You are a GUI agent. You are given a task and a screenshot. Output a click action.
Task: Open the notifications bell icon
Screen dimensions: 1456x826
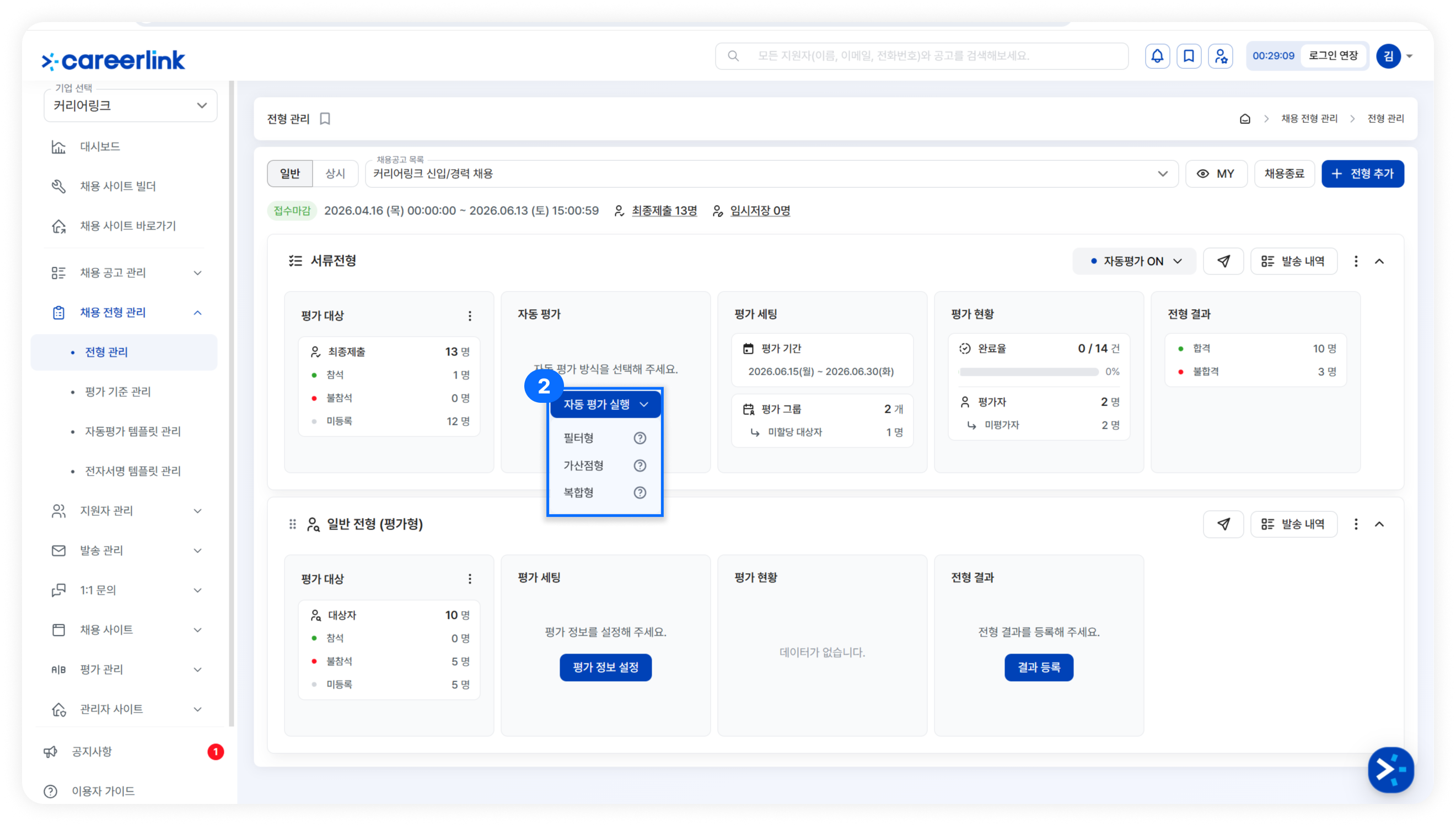tap(1157, 56)
